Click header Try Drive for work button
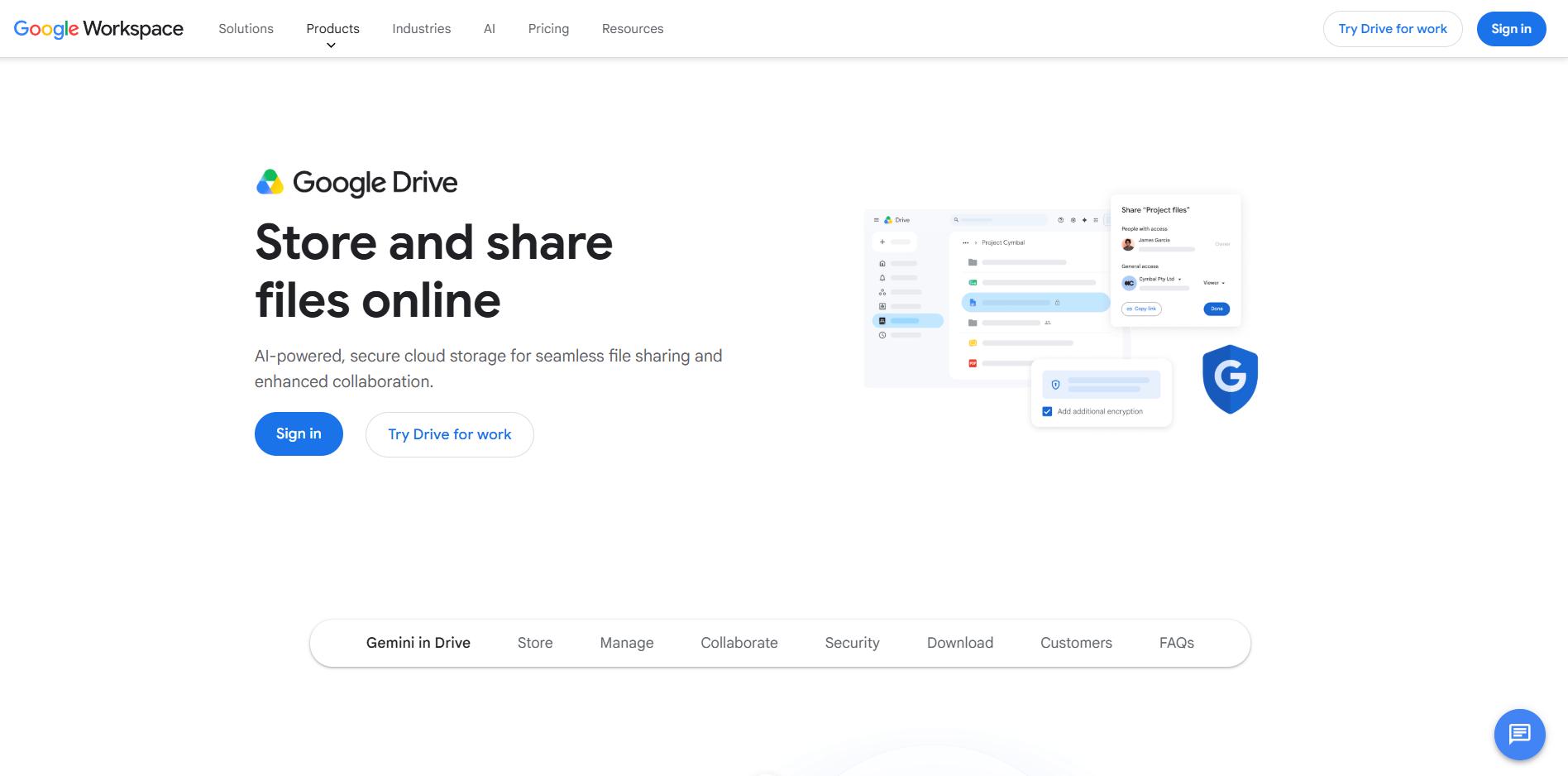This screenshot has width=1568, height=776. point(1393,29)
